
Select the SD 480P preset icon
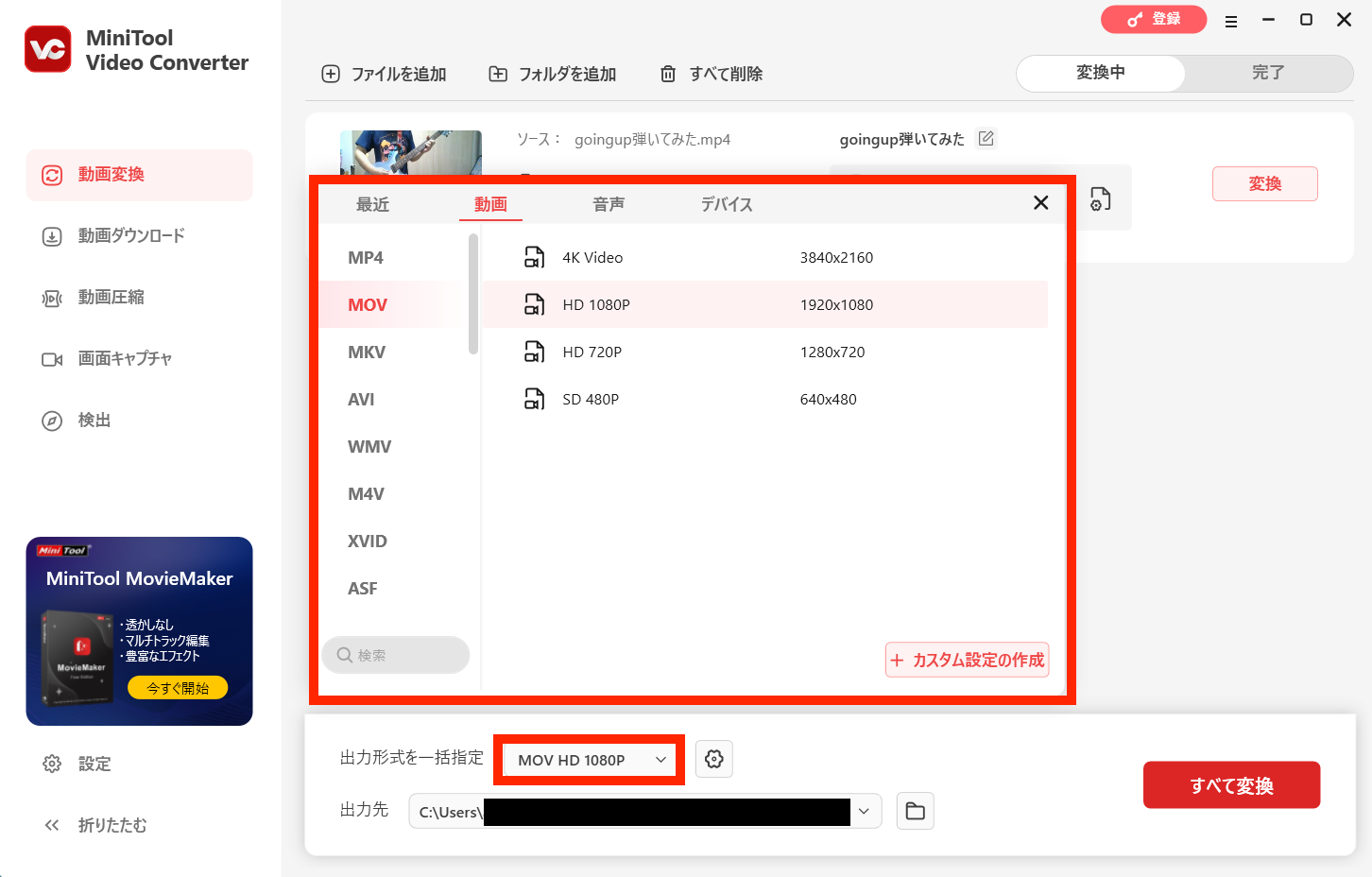pos(535,399)
